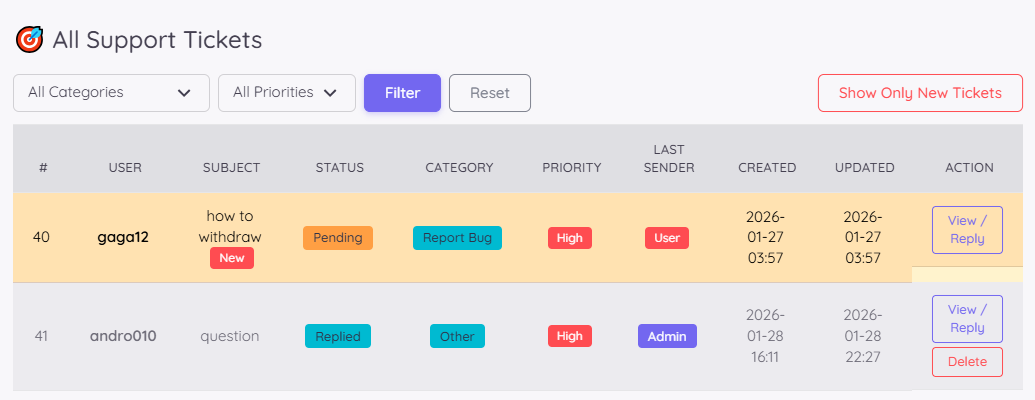The image size is (1035, 400).
Task: Click the UPDATED column header
Action: pos(865,168)
